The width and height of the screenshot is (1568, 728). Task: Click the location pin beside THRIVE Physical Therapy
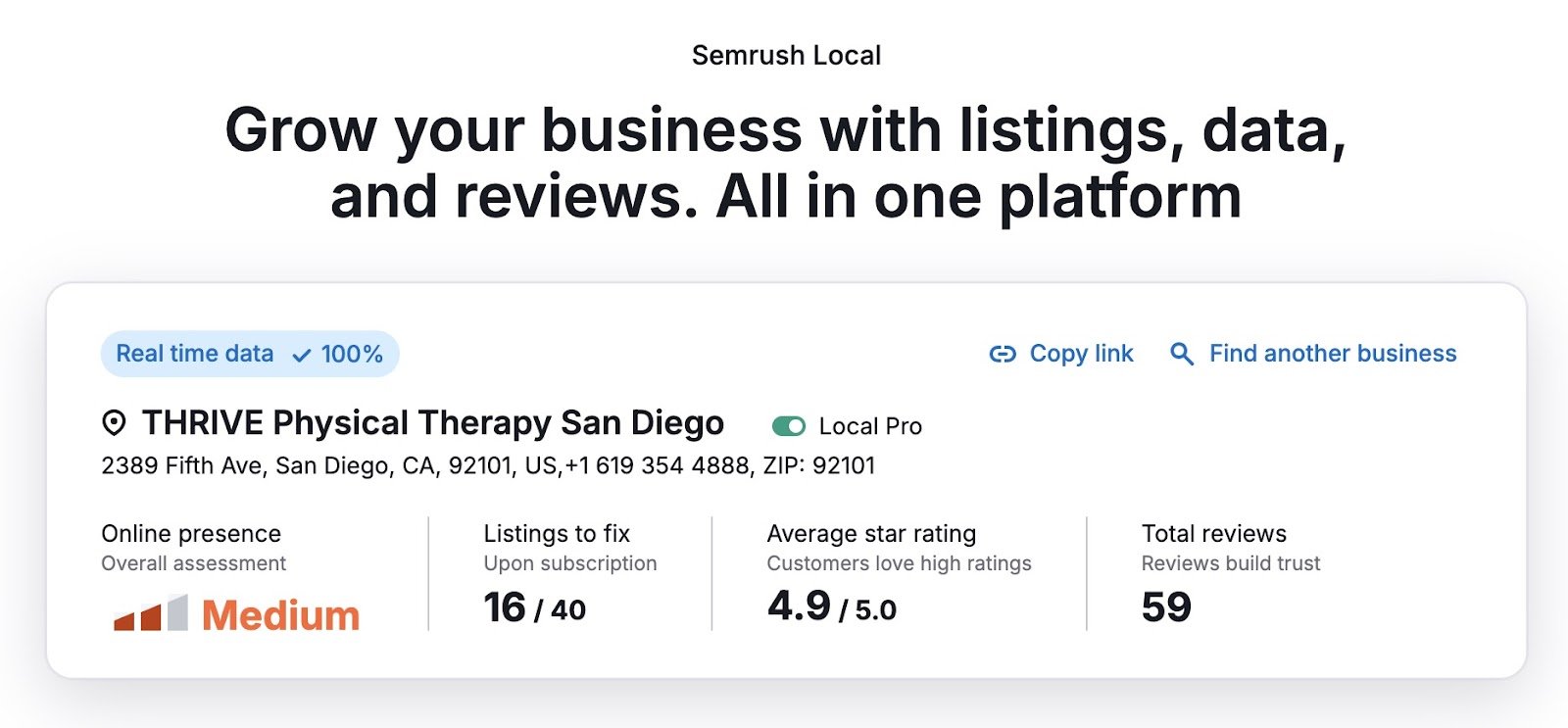116,423
